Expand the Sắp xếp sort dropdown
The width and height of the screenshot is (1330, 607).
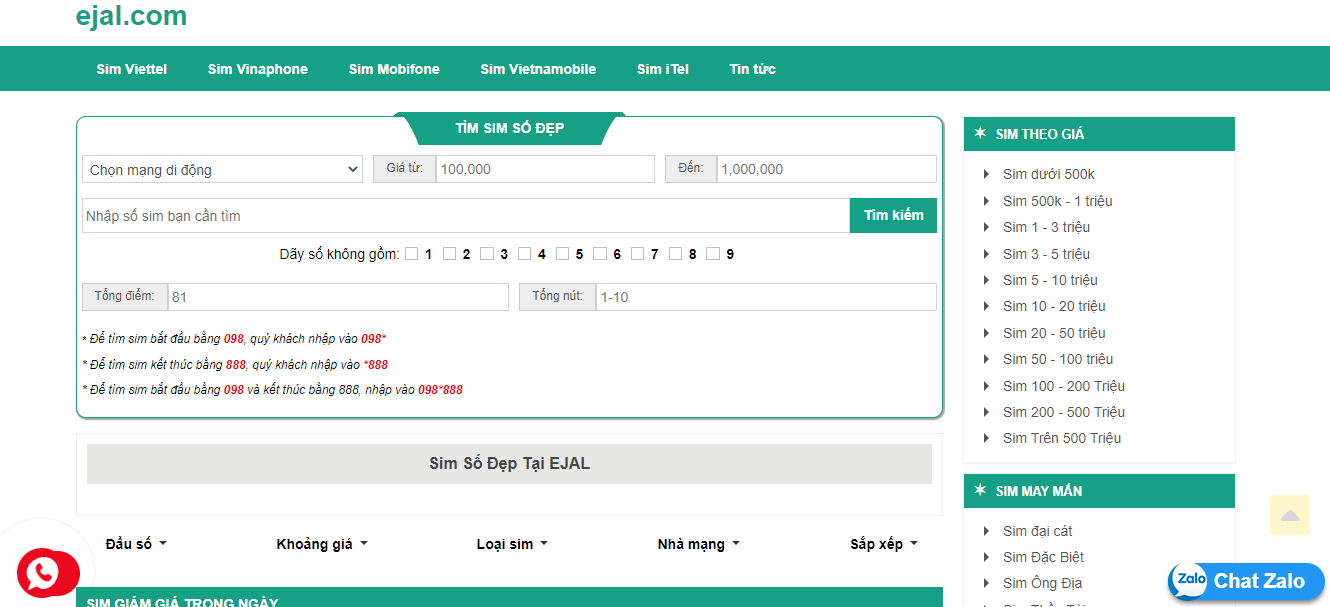click(884, 544)
